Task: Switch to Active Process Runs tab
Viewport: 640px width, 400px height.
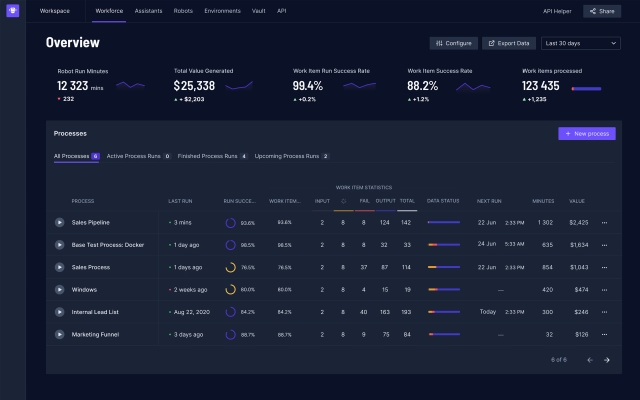Action: point(138,156)
